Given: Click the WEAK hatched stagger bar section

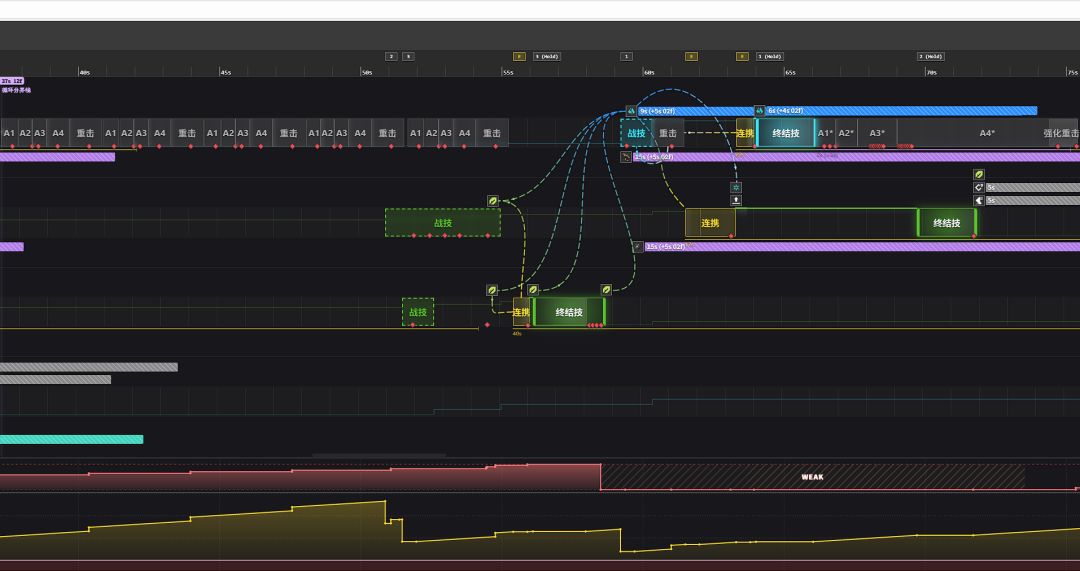Looking at the screenshot, I should (812, 477).
